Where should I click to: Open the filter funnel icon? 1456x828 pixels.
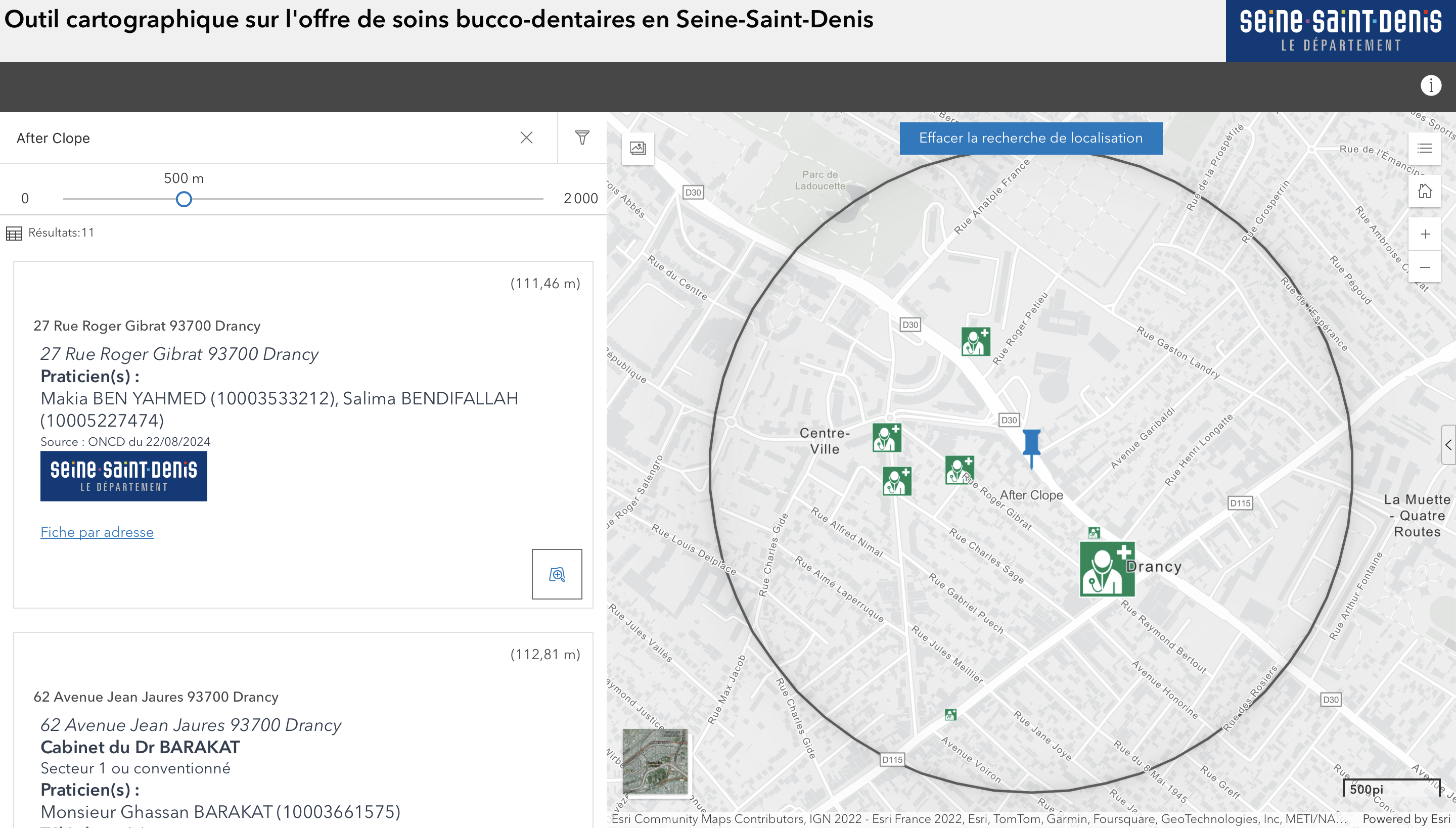582,137
